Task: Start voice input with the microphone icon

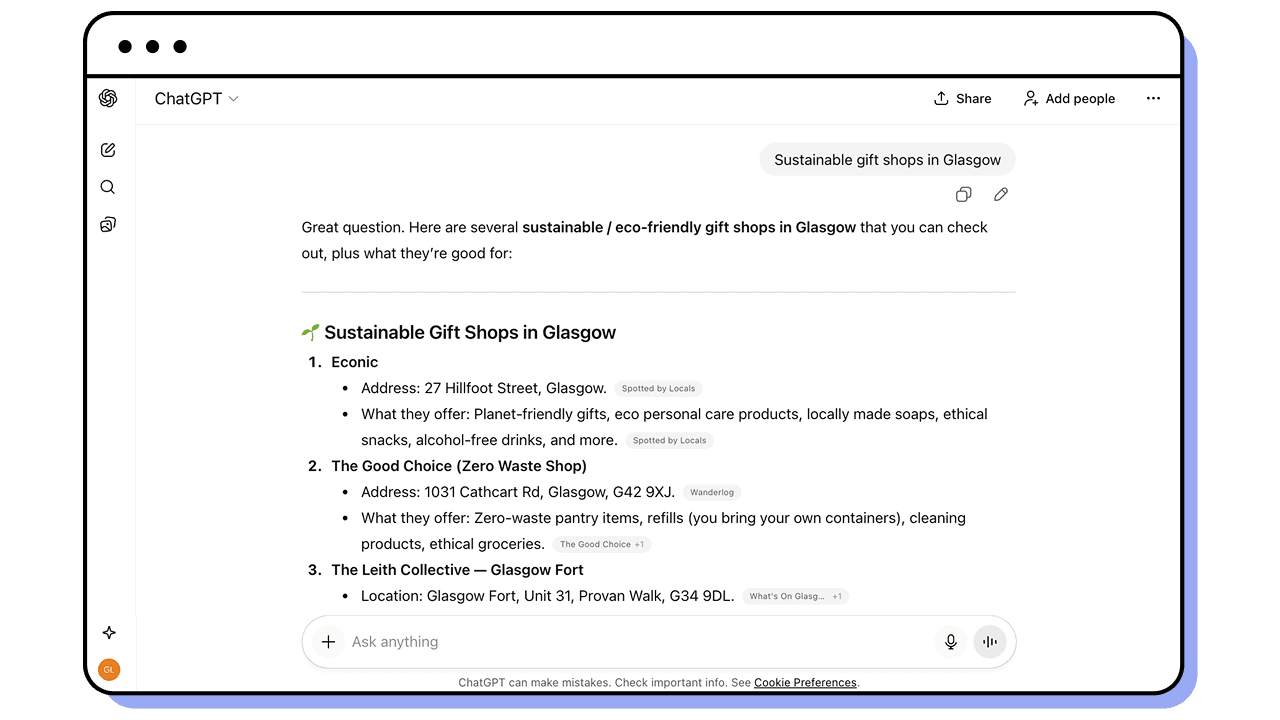Action: (950, 641)
